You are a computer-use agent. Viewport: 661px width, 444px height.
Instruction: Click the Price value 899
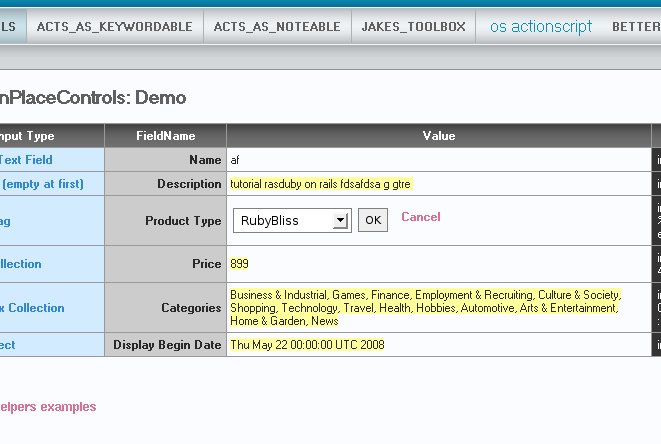[239, 264]
